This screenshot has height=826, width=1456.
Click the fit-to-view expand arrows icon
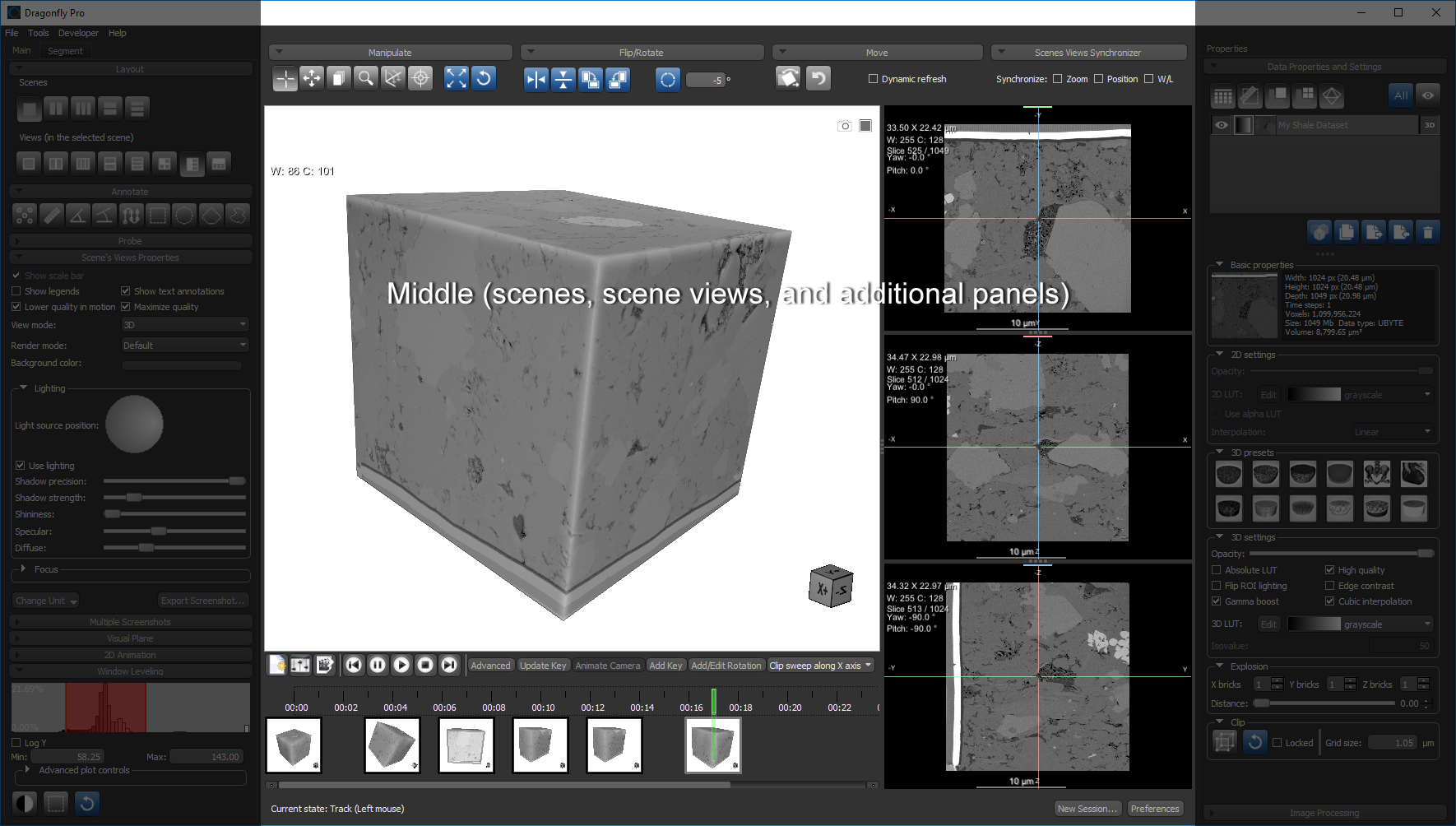click(456, 78)
